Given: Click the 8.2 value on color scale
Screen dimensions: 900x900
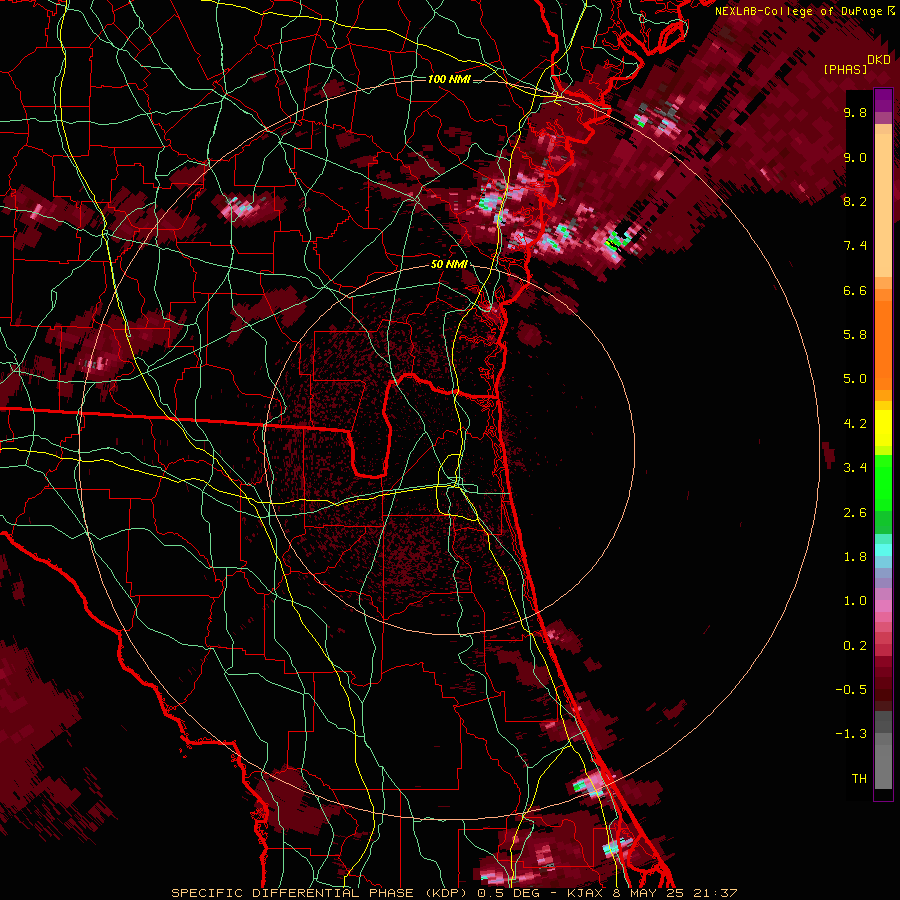Looking at the screenshot, I should 855,201.
